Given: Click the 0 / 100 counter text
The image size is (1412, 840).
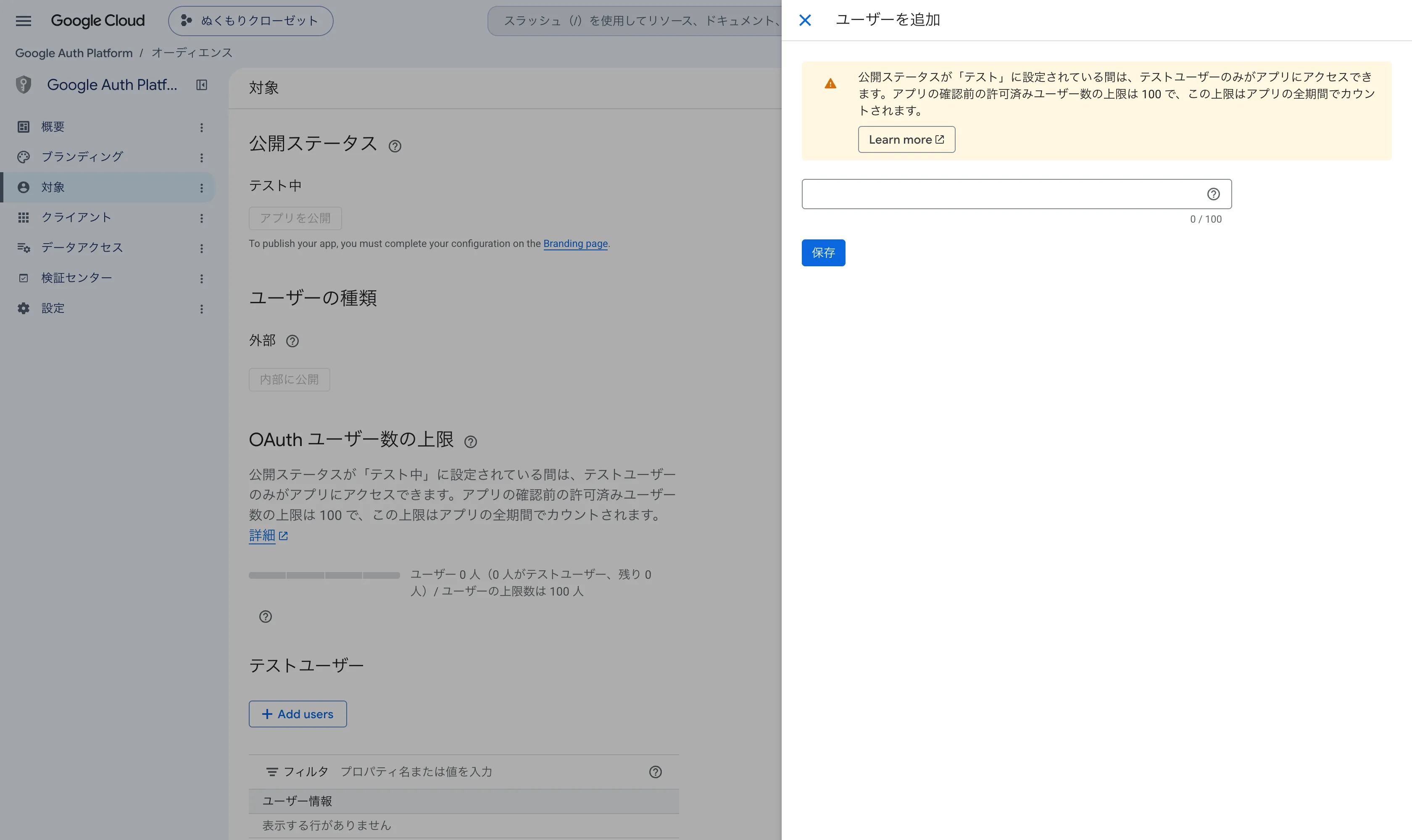Looking at the screenshot, I should [1206, 219].
